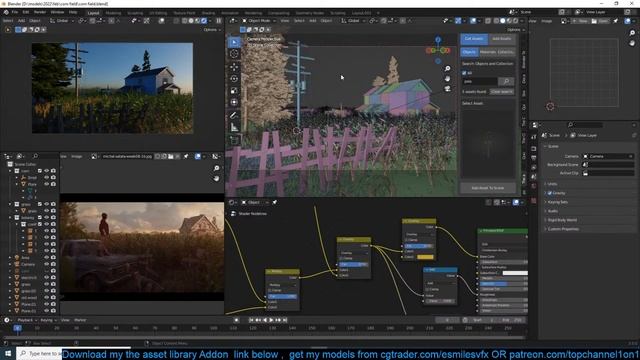640x360 pixels.
Task: Click the Windows Start button
Action: coord(8,353)
